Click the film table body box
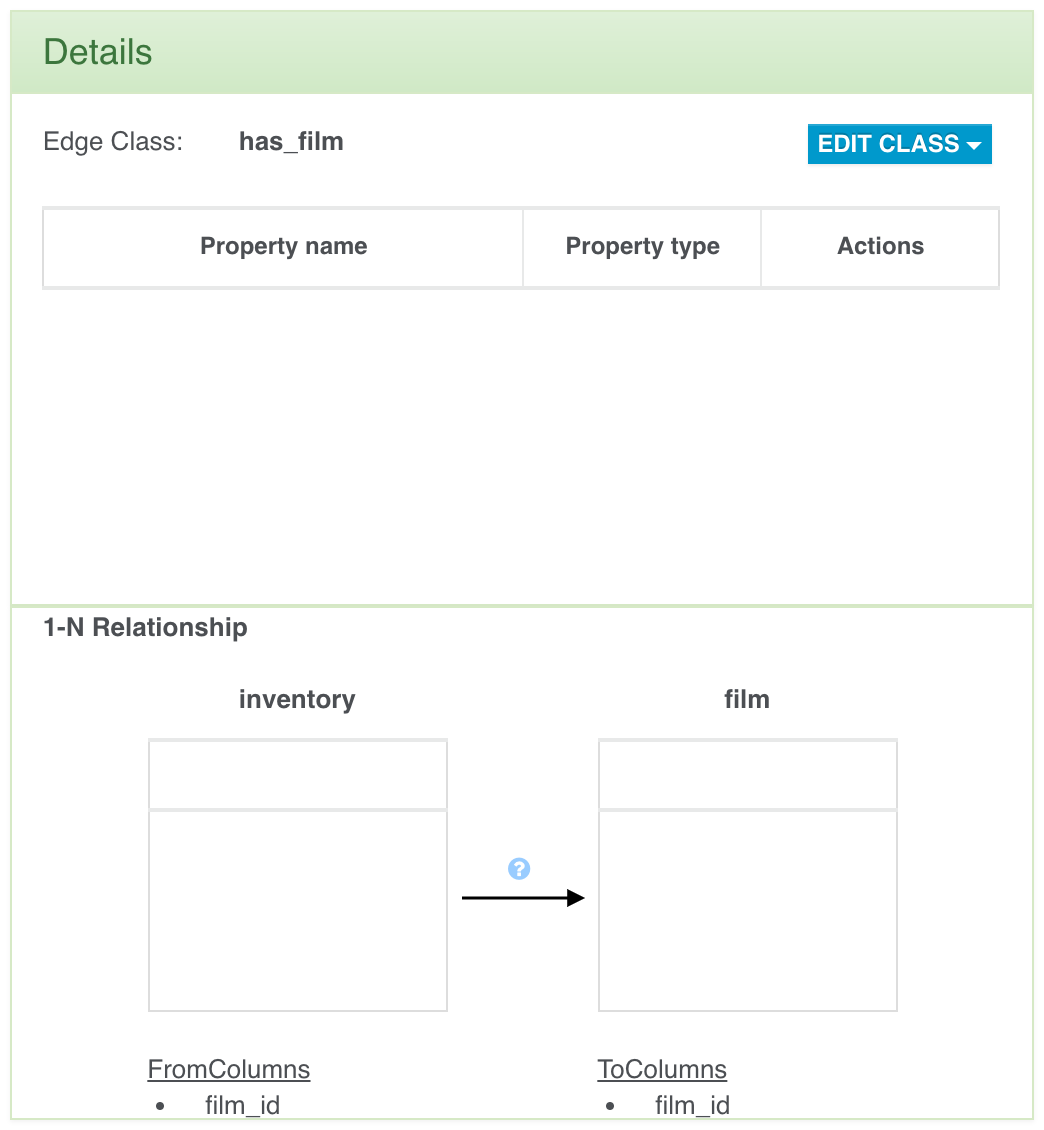The height and width of the screenshot is (1130, 1044). point(748,910)
